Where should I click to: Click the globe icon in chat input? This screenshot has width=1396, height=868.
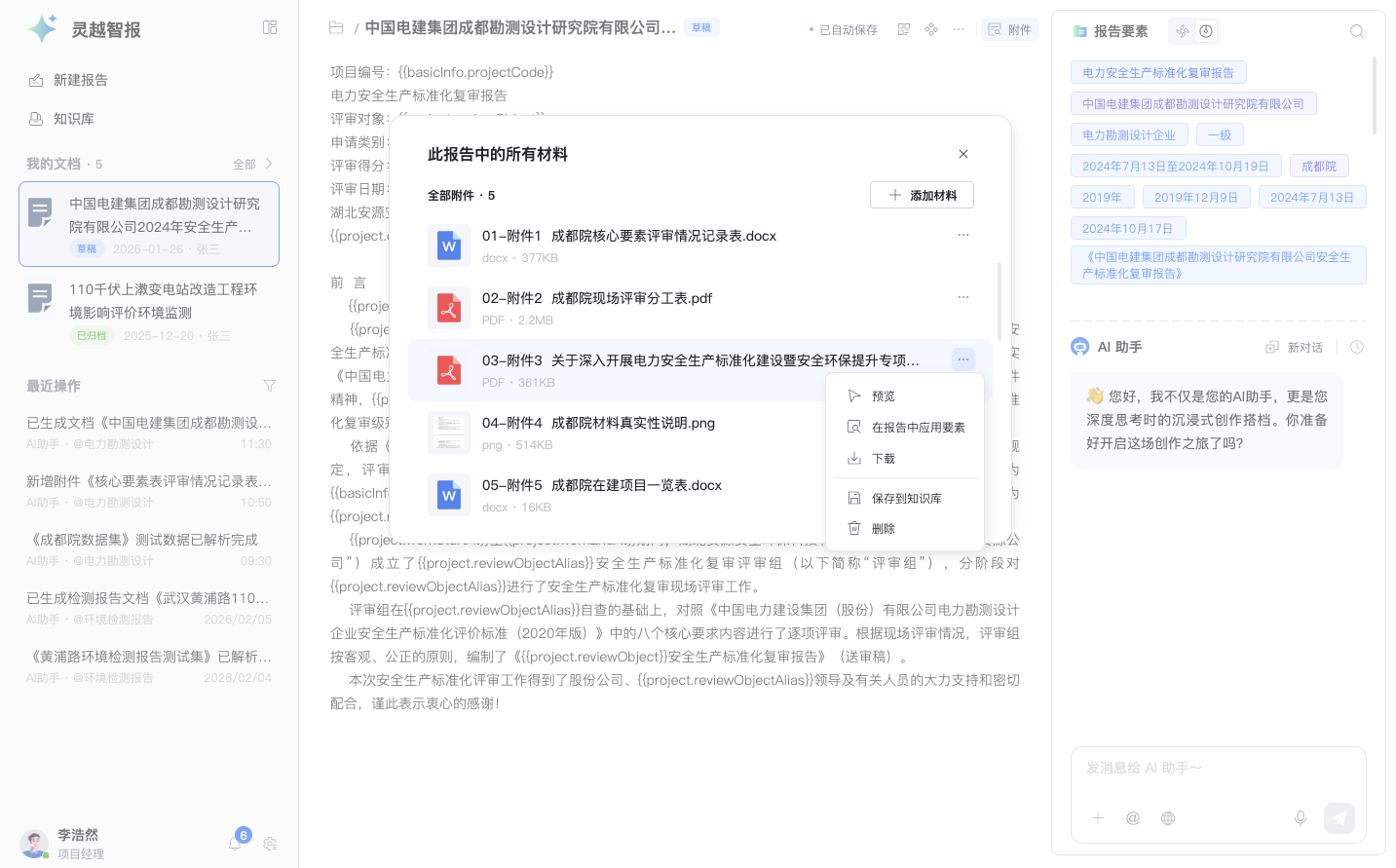tap(1168, 818)
